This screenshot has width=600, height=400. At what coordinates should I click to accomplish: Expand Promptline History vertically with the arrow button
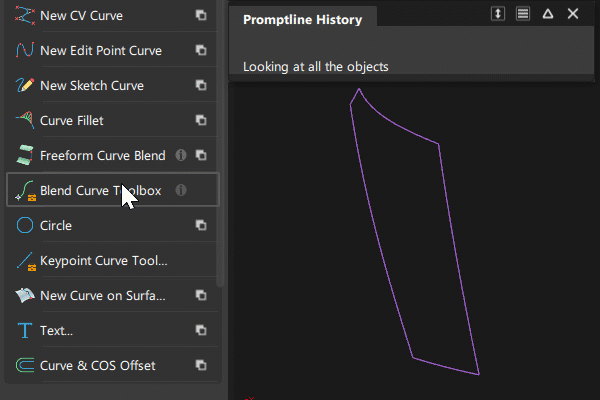click(x=498, y=14)
